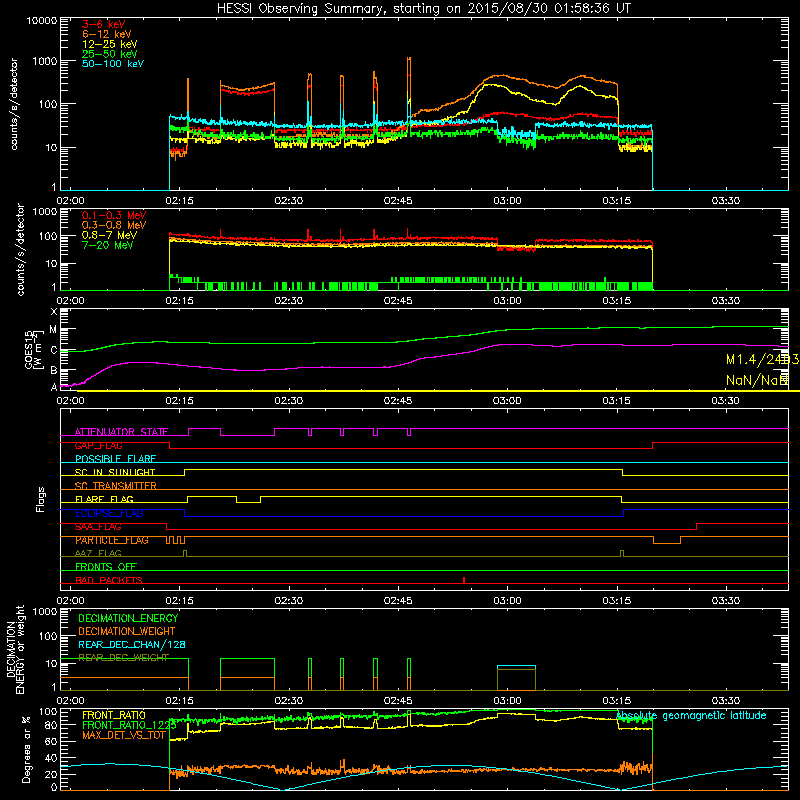Click the Flags panel axis label

pos(40,499)
